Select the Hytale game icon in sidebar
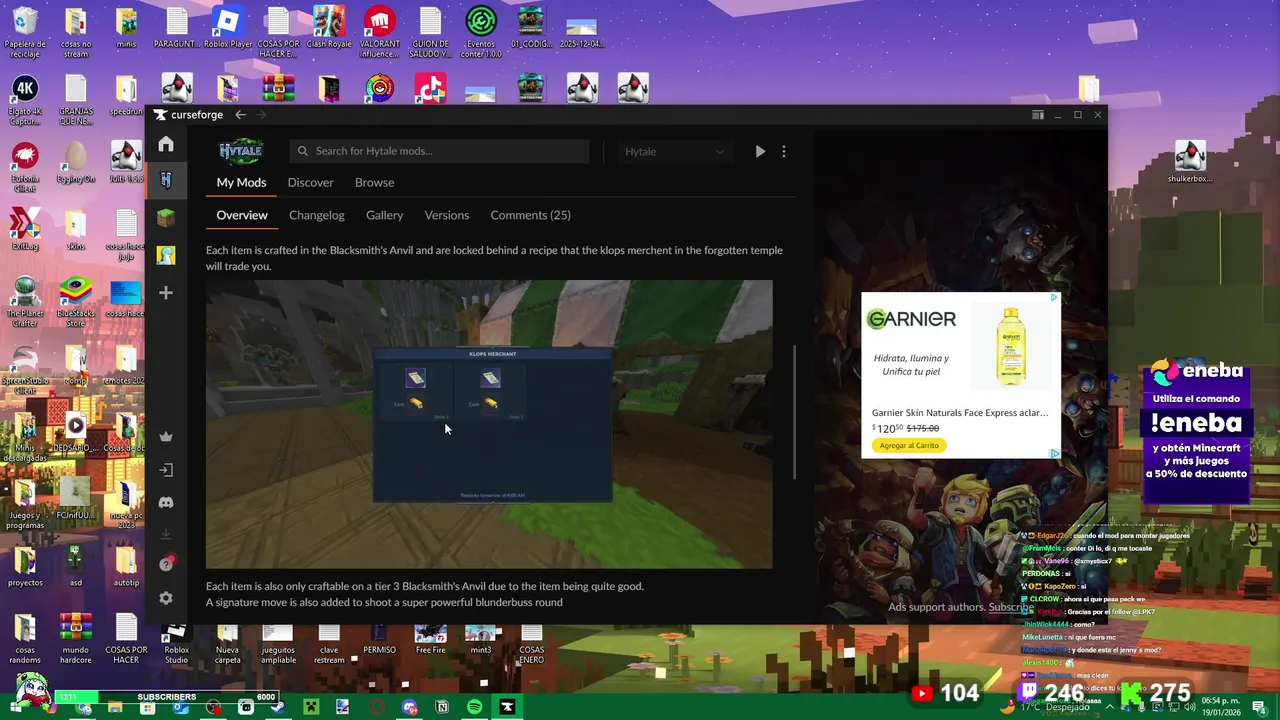1280x720 pixels. coord(166,180)
